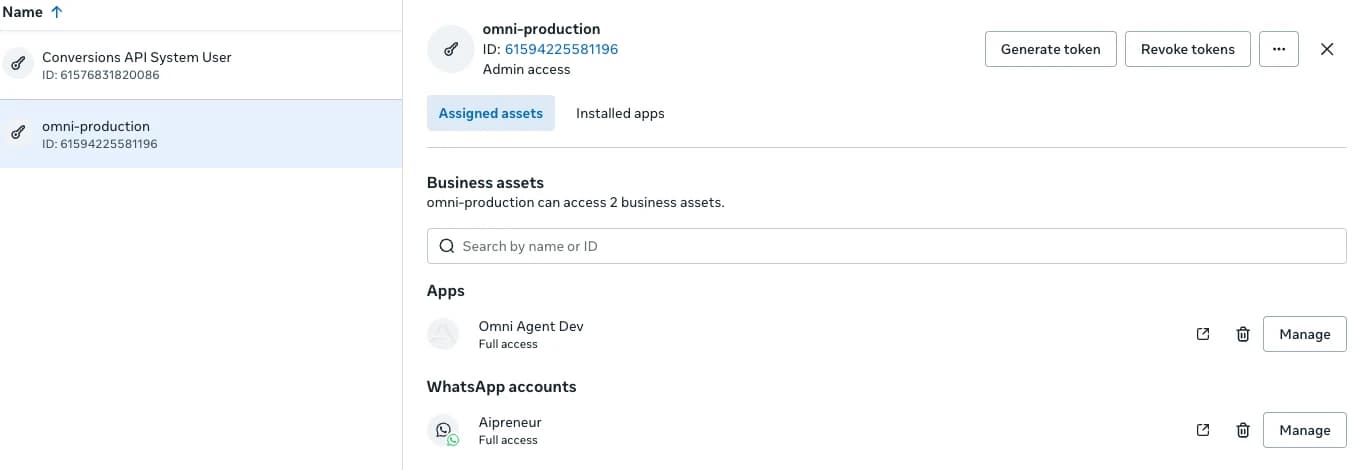Click the Admin access label
Viewport: 1360px width, 470px height.
click(526, 69)
